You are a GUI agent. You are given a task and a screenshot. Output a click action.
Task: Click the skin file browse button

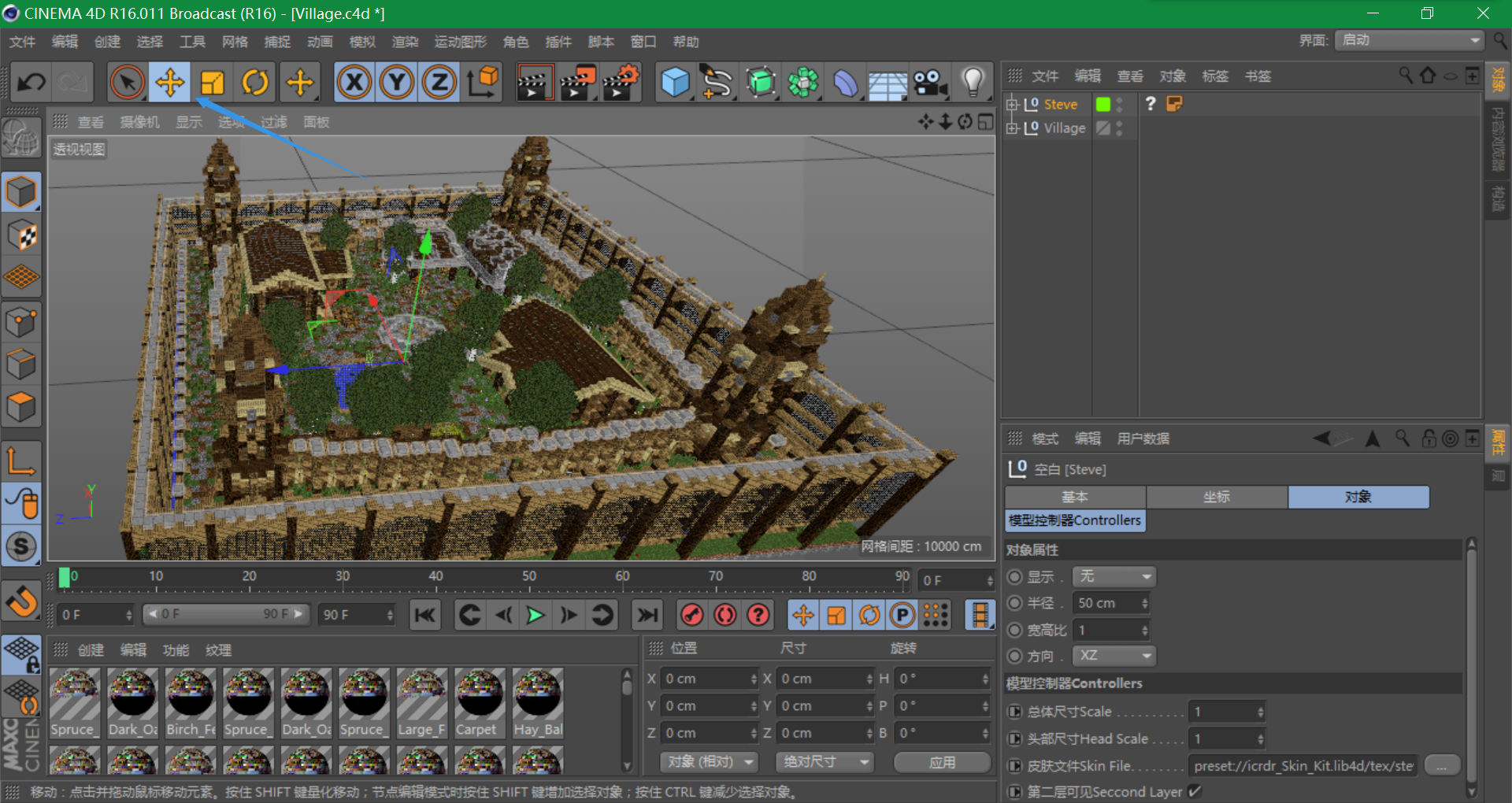(x=1442, y=765)
